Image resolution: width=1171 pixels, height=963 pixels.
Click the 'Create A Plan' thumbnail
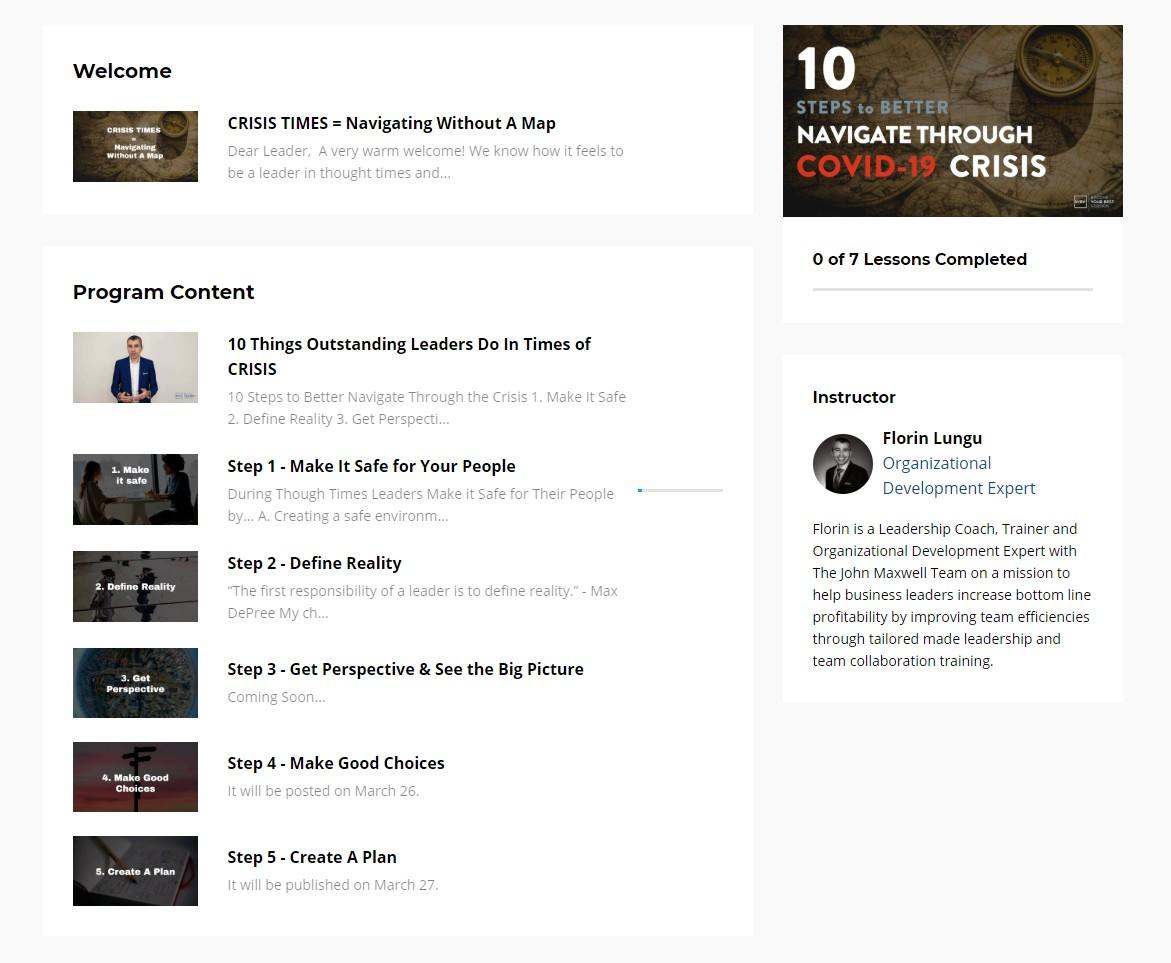point(135,871)
